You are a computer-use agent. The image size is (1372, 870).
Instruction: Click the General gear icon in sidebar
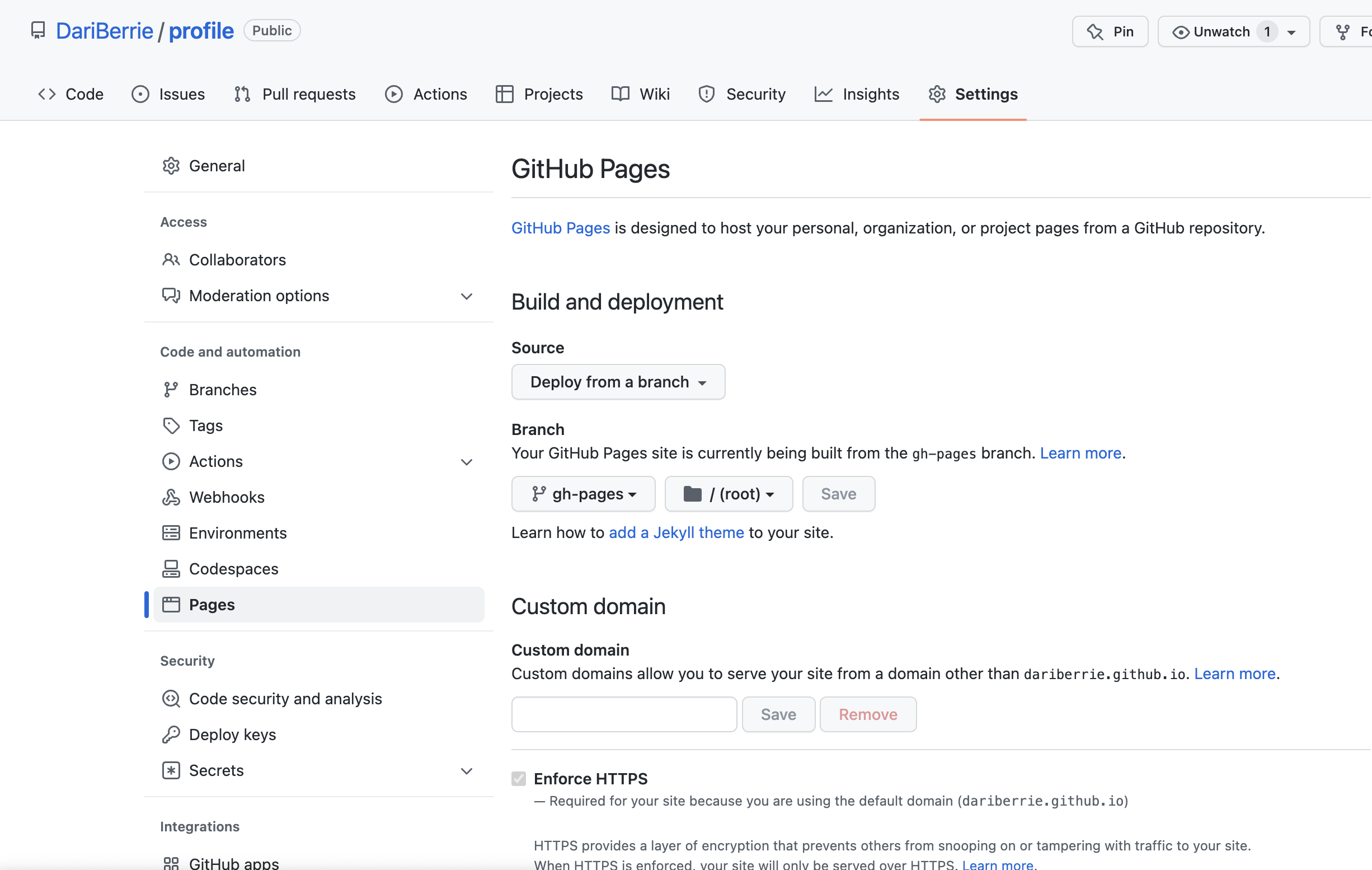171,166
